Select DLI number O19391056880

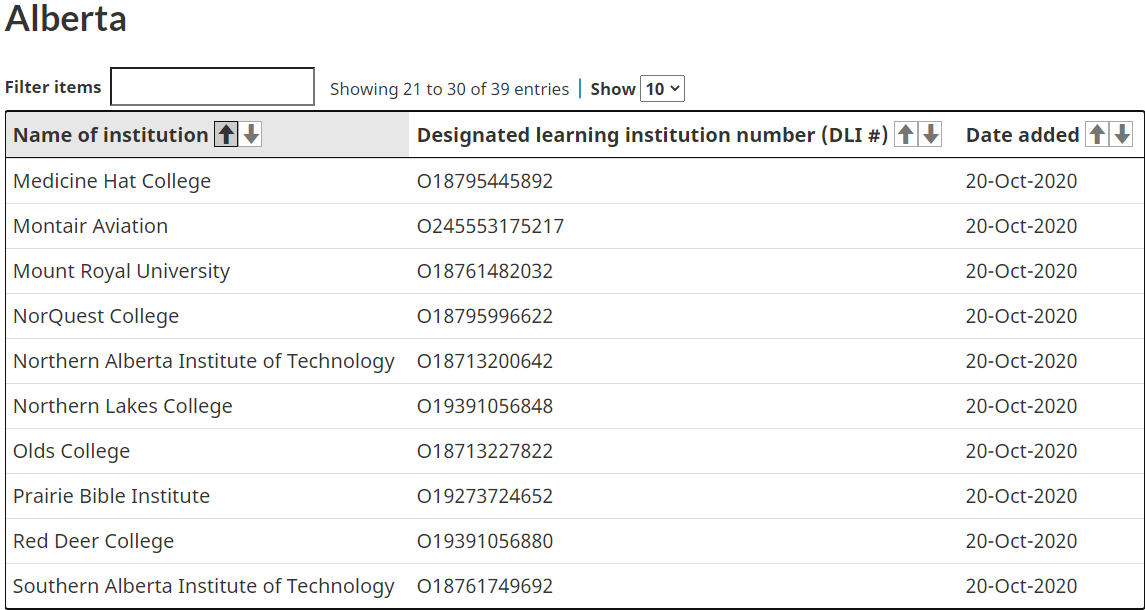[x=485, y=541]
